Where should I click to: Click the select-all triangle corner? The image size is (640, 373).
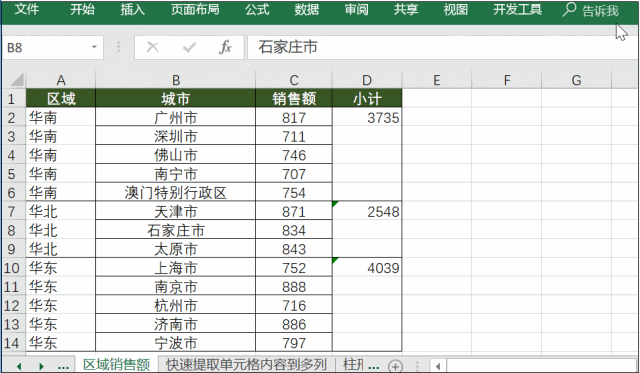[17, 80]
